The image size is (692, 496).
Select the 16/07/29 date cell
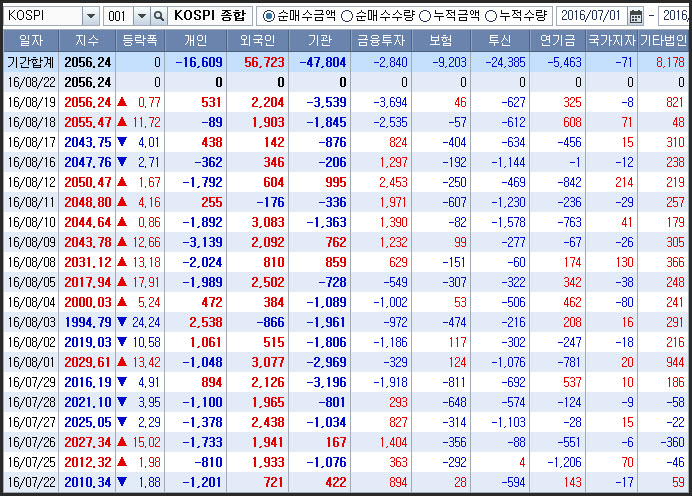[x=31, y=382]
